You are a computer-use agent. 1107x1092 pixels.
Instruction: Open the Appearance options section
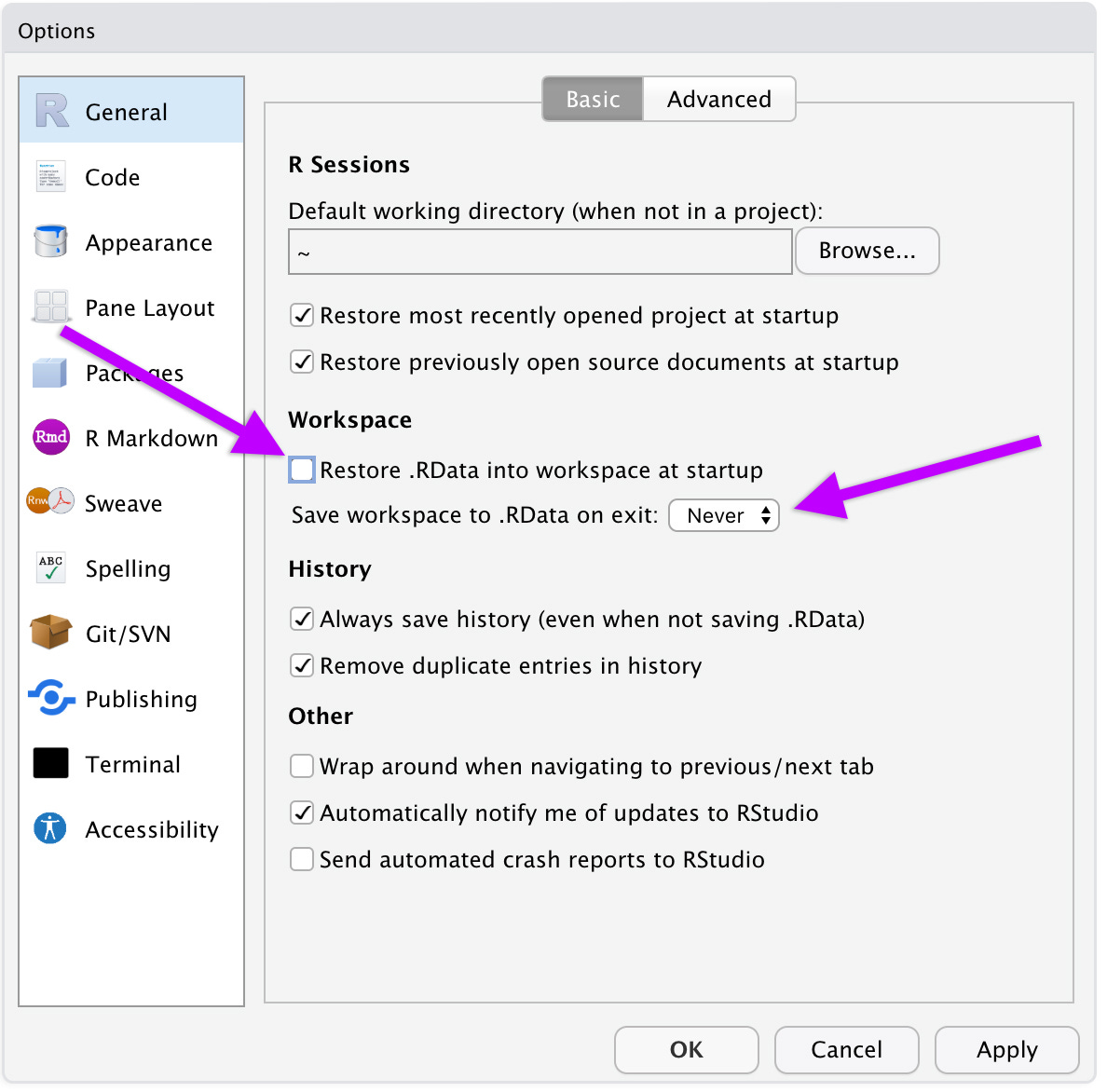tap(131, 242)
